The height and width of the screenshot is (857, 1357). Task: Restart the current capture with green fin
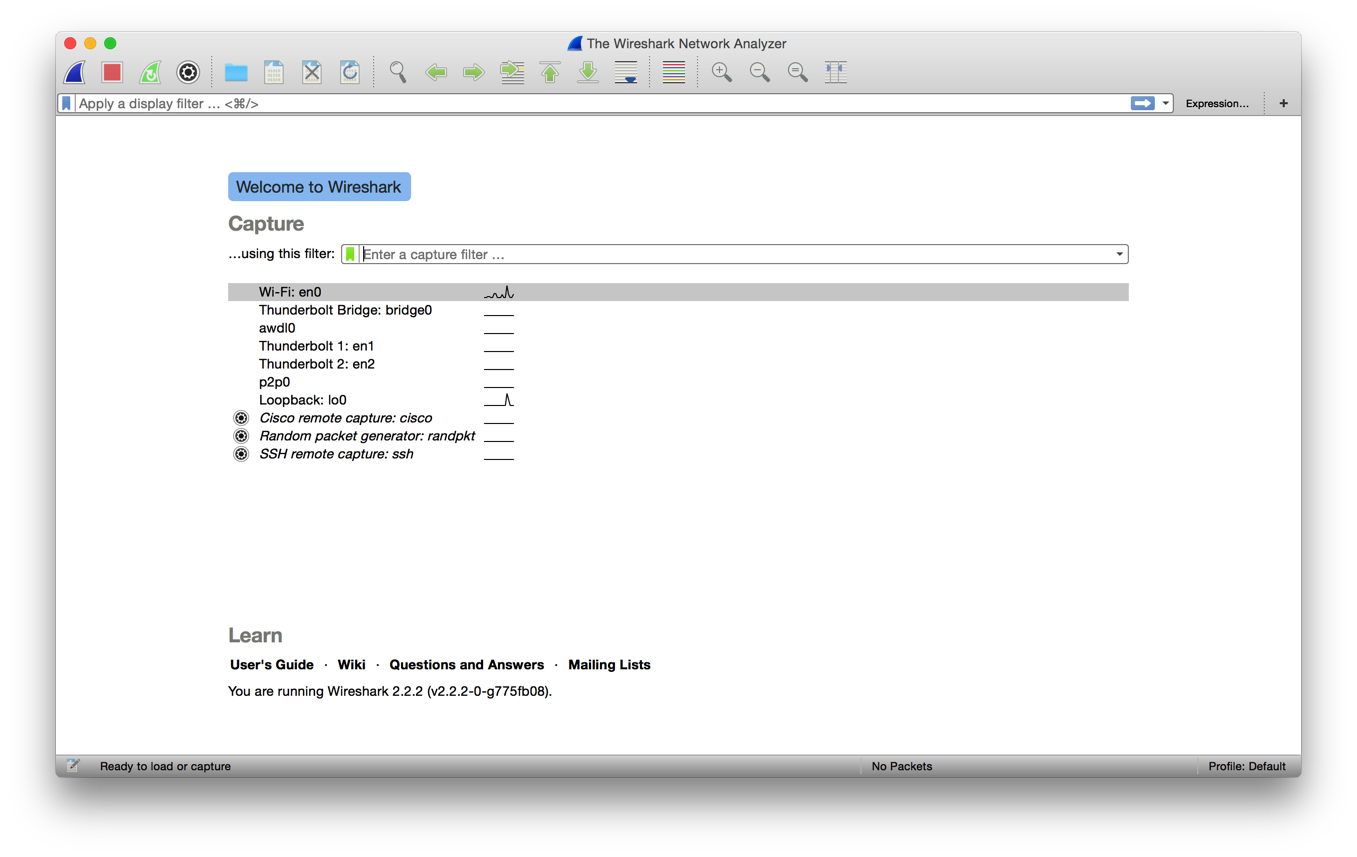[150, 72]
